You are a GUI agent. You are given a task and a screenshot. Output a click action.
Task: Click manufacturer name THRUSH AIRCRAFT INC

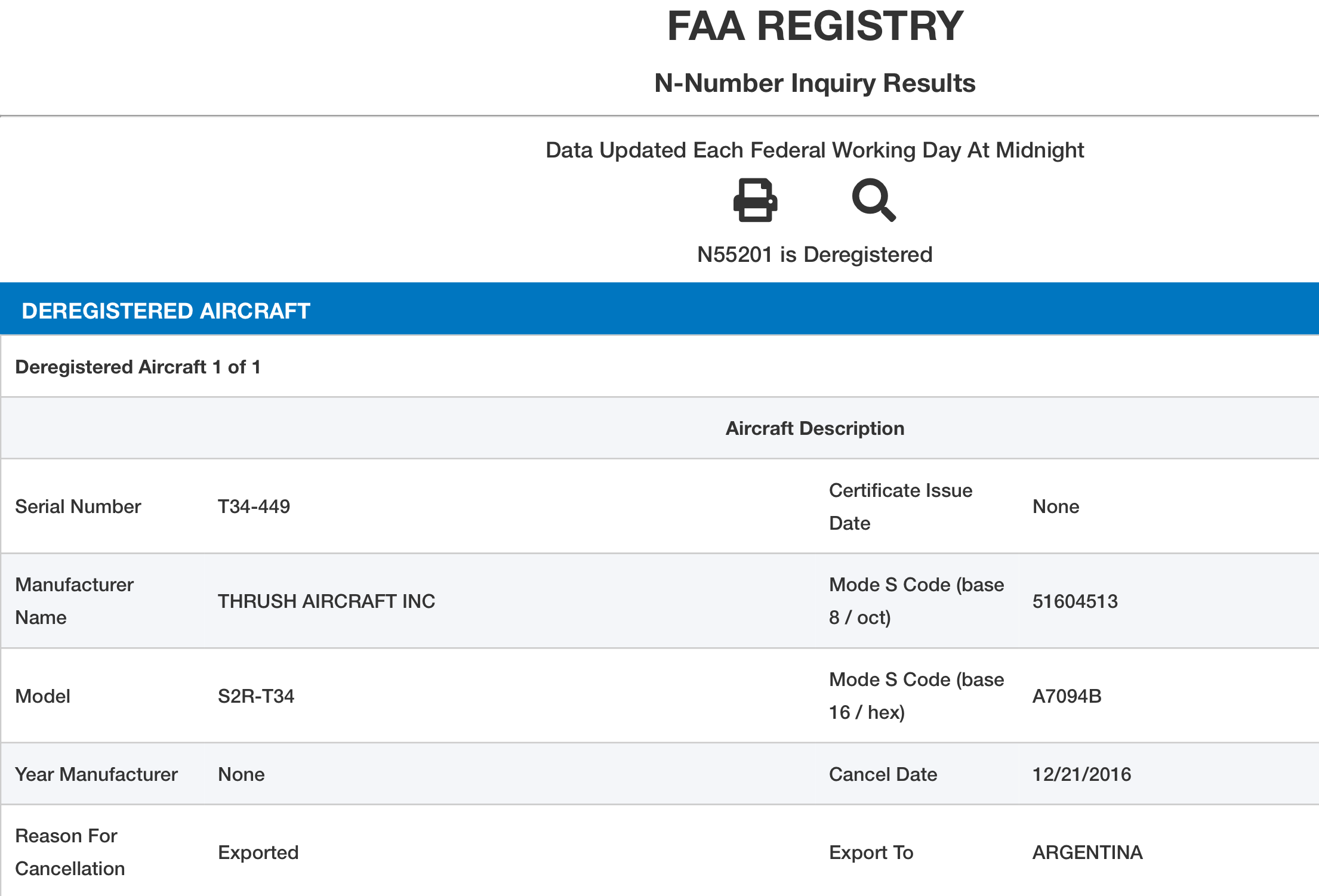click(326, 601)
